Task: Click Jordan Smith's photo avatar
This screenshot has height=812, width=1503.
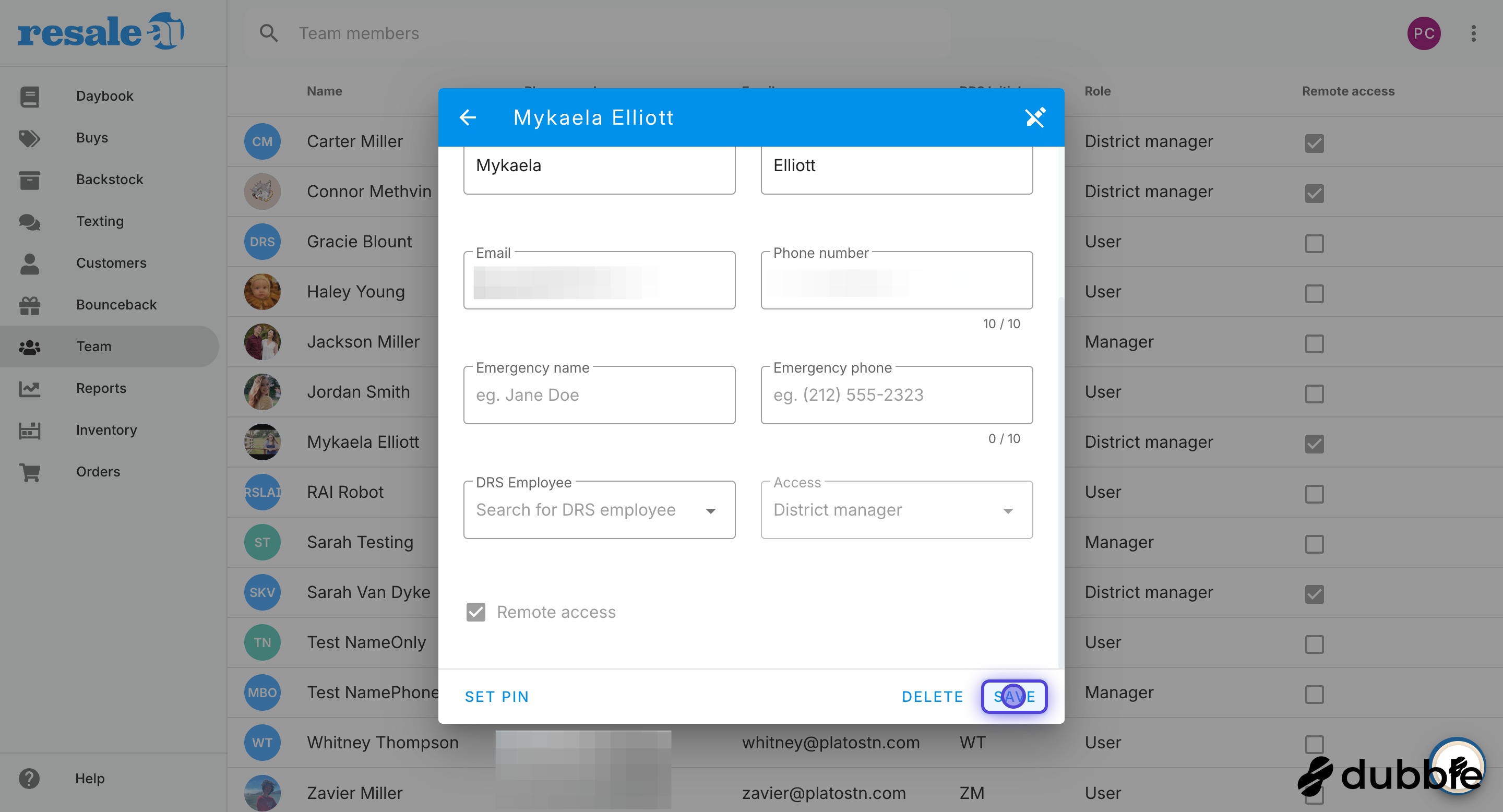Action: pyautogui.click(x=262, y=392)
